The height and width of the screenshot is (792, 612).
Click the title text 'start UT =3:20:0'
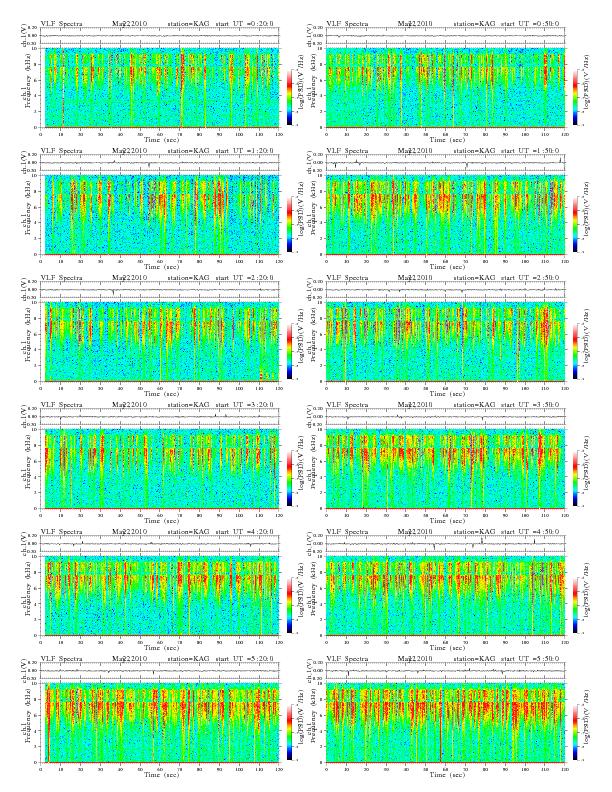click(244, 405)
